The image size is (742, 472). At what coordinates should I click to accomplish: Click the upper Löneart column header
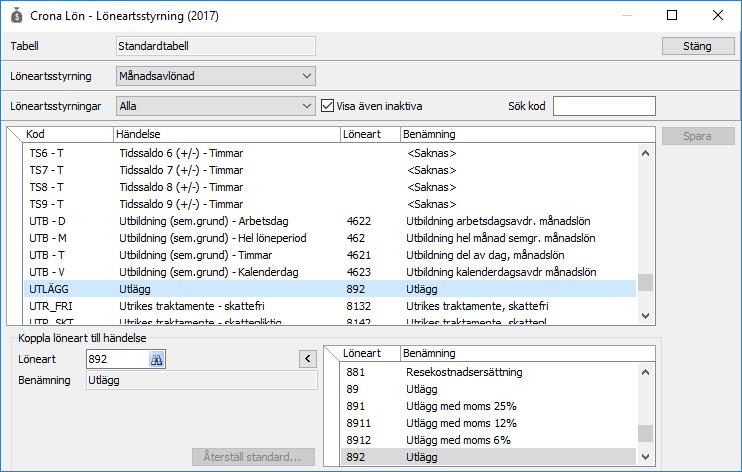[x=371, y=134]
